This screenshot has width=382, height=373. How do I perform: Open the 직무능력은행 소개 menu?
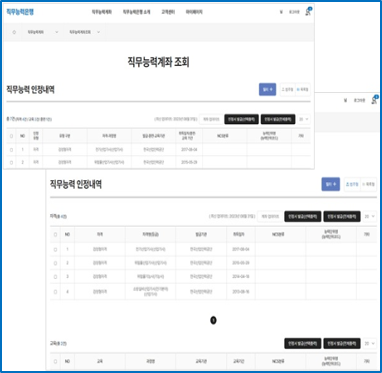(136, 12)
